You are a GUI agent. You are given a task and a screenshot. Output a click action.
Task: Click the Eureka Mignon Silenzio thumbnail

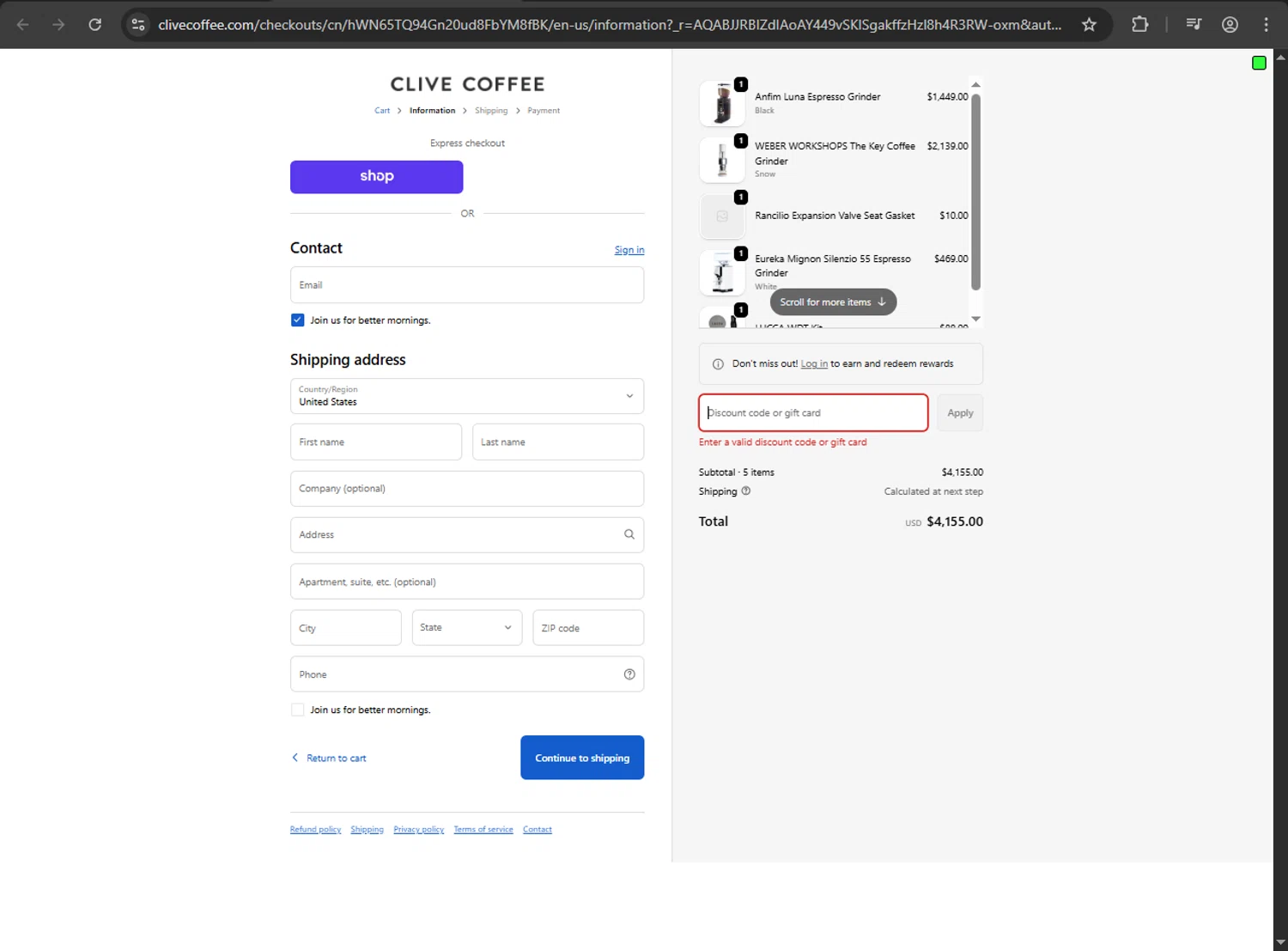[x=722, y=273]
